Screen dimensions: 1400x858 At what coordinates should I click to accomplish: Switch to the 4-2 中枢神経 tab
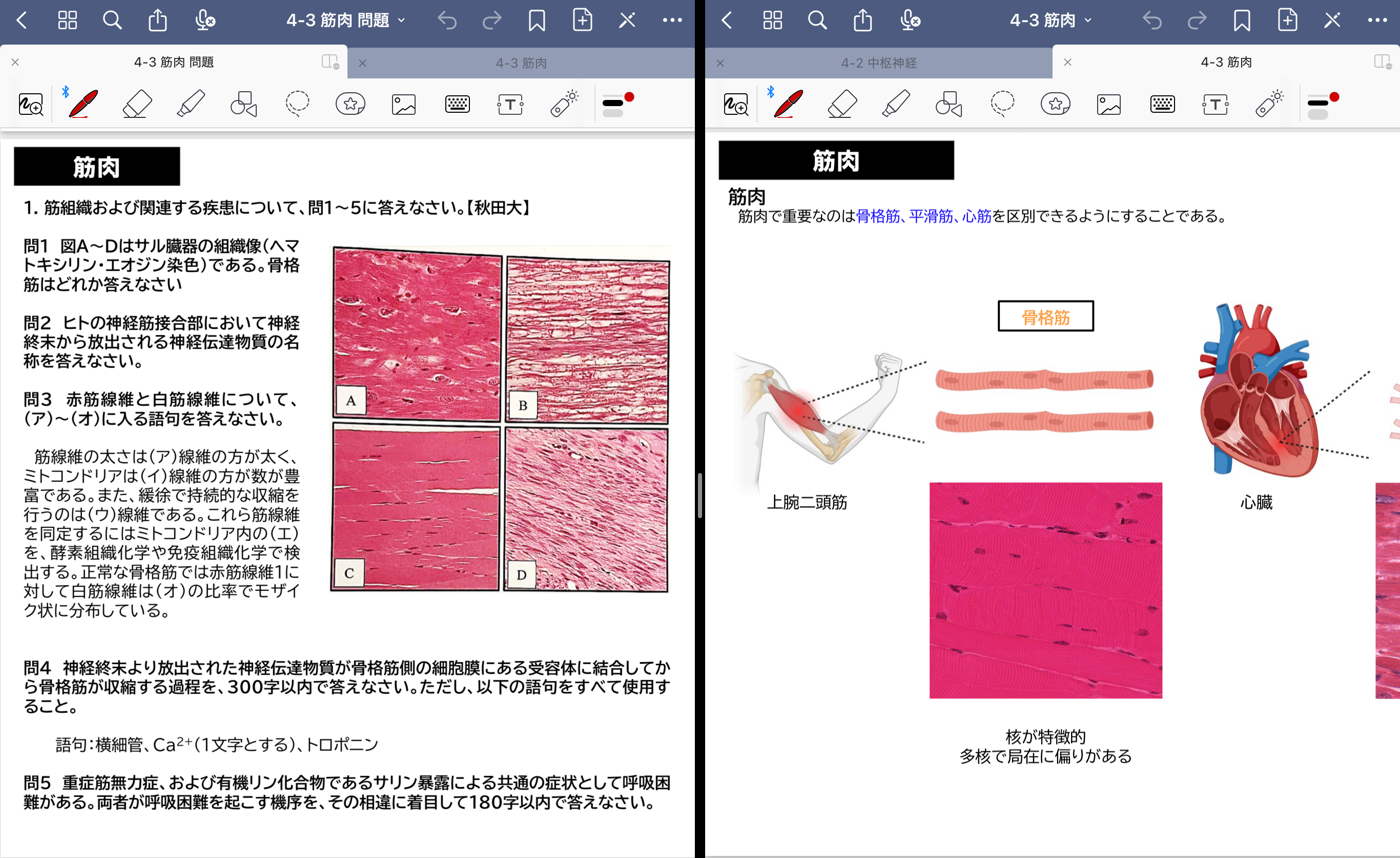pyautogui.click(x=878, y=63)
